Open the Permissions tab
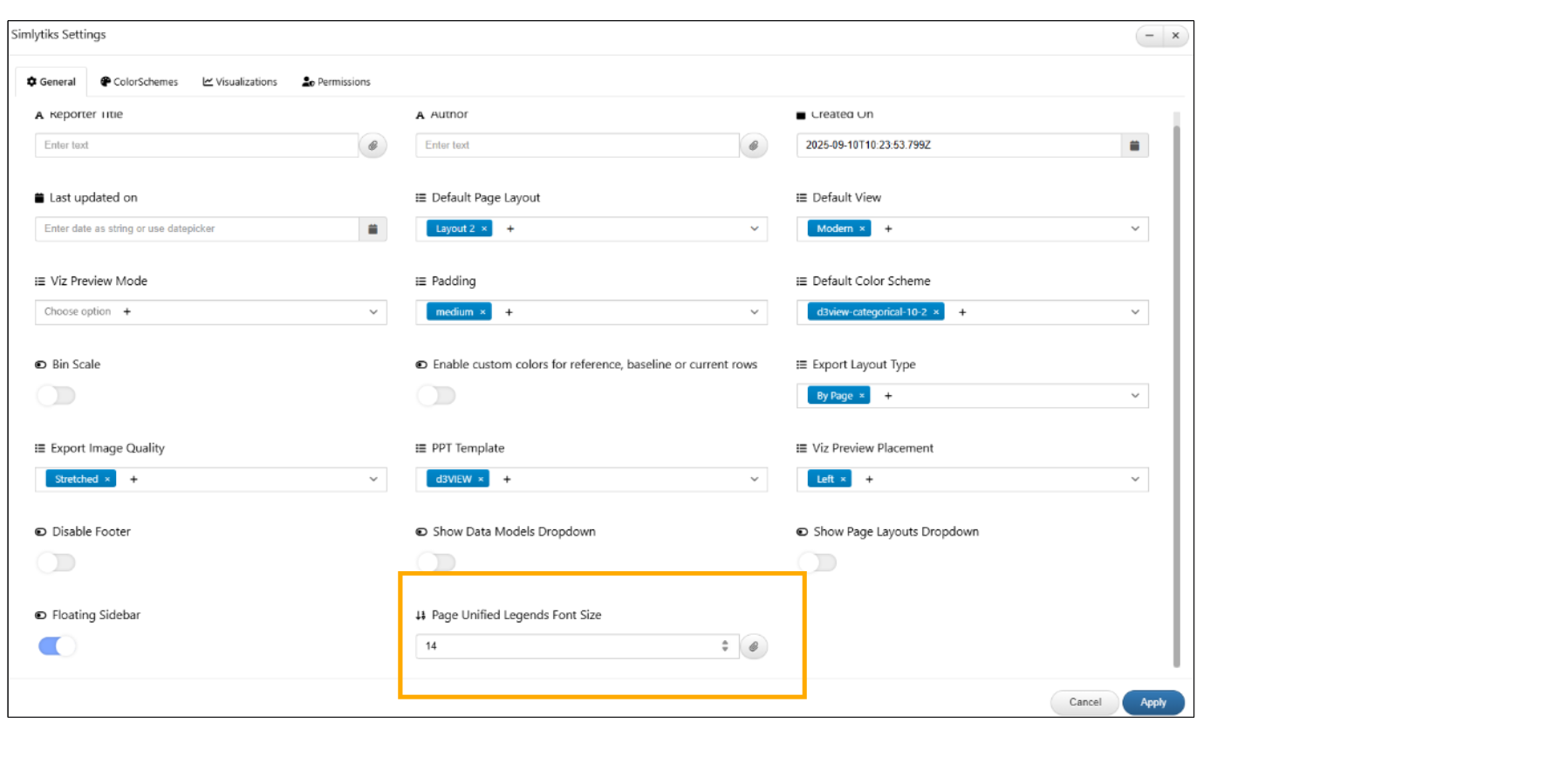1552x784 pixels. 337,82
